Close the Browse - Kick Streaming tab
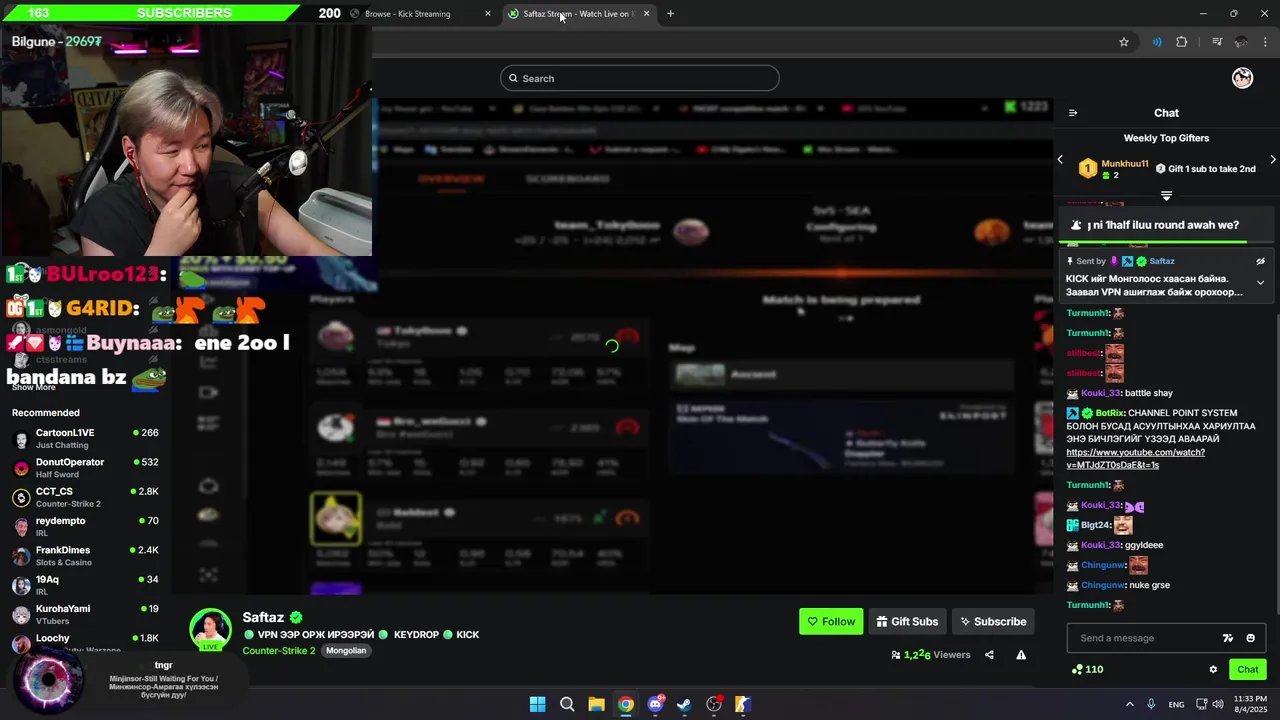Viewport: 1280px width, 720px height. [x=488, y=14]
